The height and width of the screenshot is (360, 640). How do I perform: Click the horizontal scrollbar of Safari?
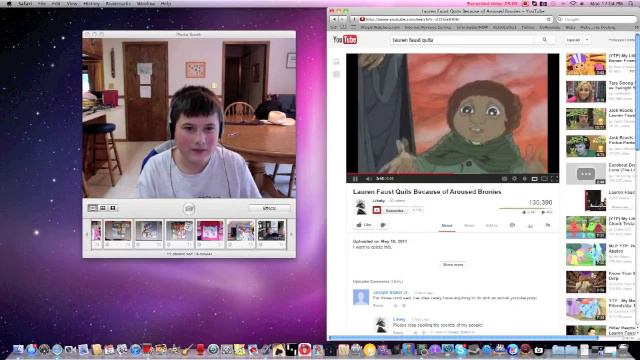click(463, 338)
